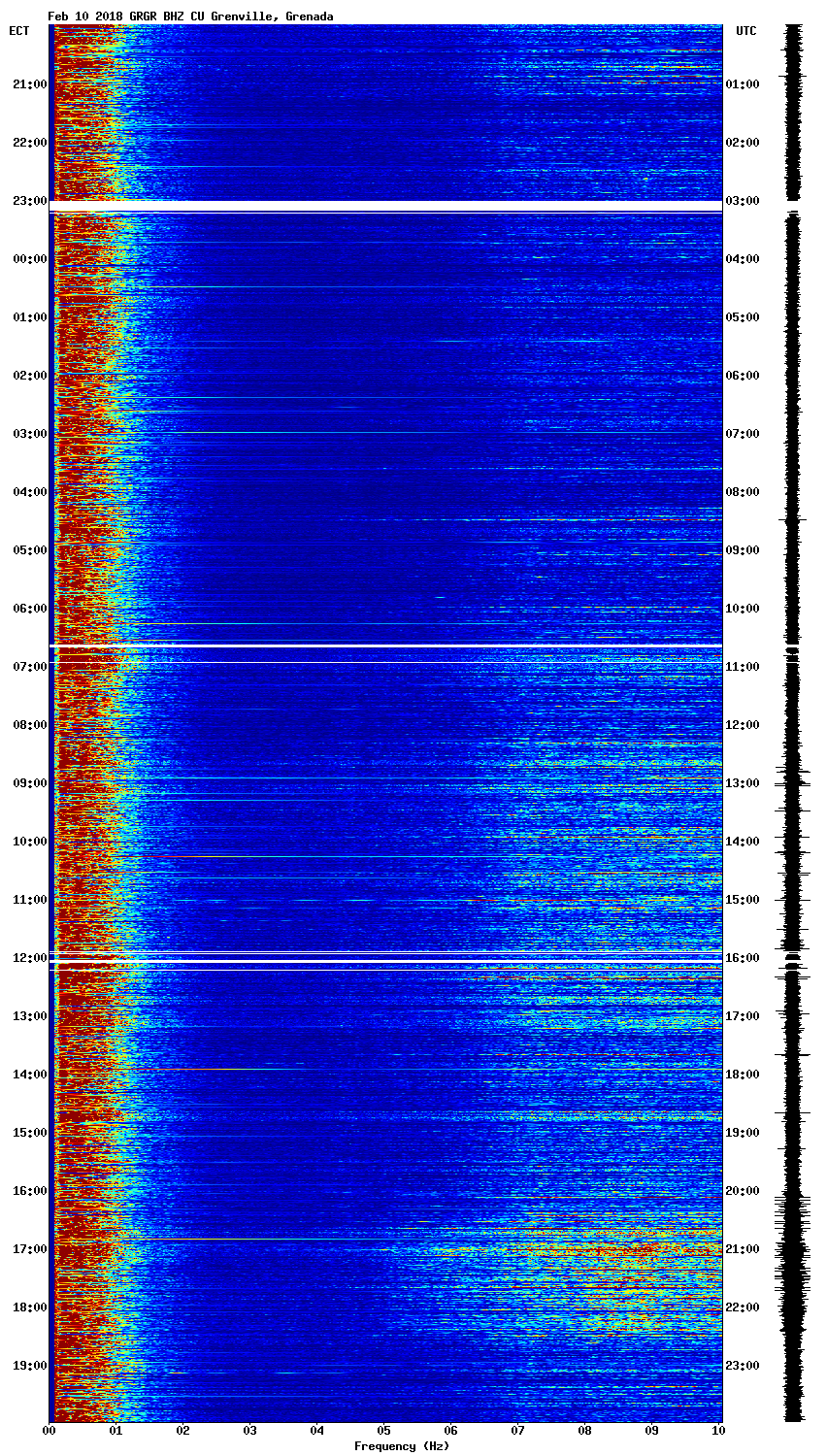Click the '20:00' tick on the UTC axis
Image resolution: width=827 pixels, height=1456 pixels.
coord(743,1191)
